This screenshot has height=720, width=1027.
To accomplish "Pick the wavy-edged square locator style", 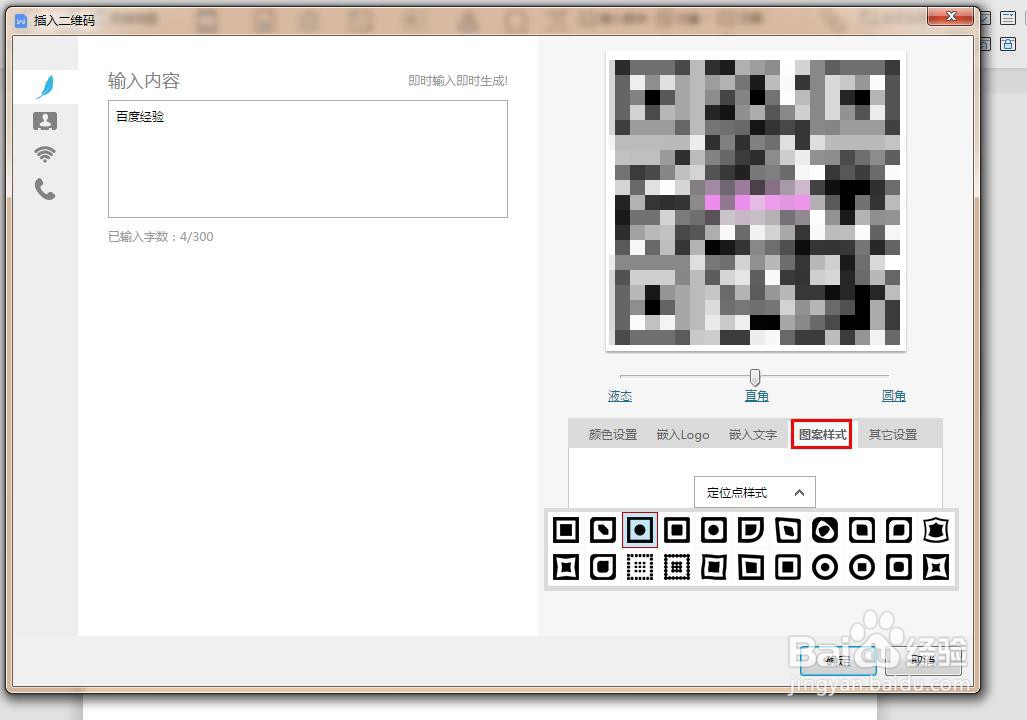I will pos(714,567).
